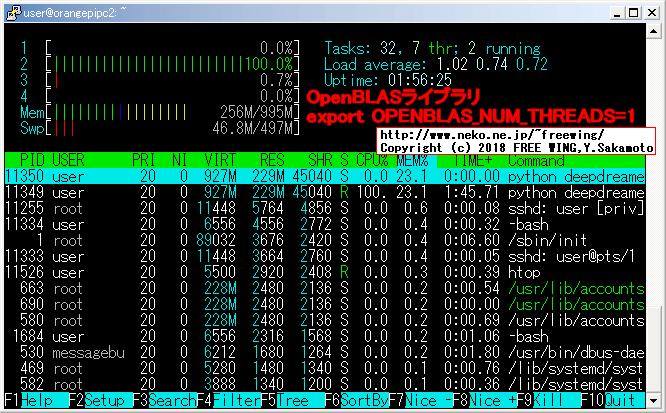This screenshot has height=413, width=666.
Task: Activate F3 Search function
Action: pos(165,400)
